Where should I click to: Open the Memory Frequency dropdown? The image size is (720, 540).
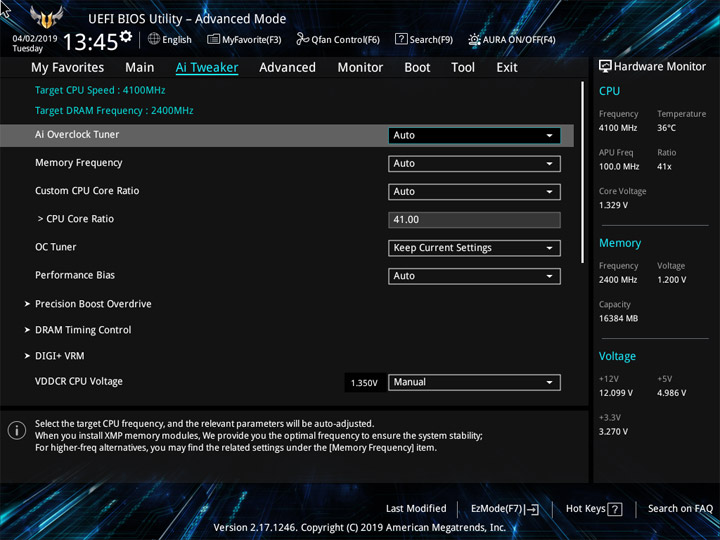(x=474, y=164)
